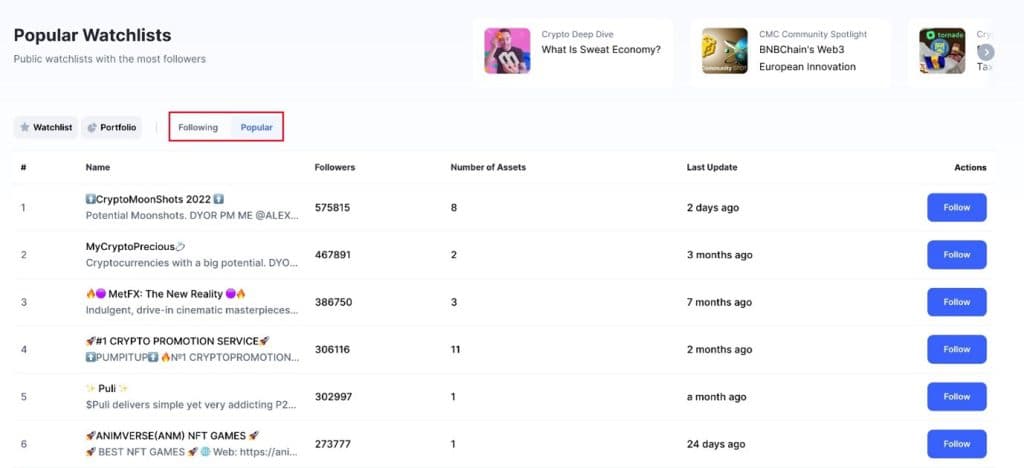This screenshot has height=468, width=1024.
Task: Click the pie icon in Portfolio button
Action: pos(92,127)
